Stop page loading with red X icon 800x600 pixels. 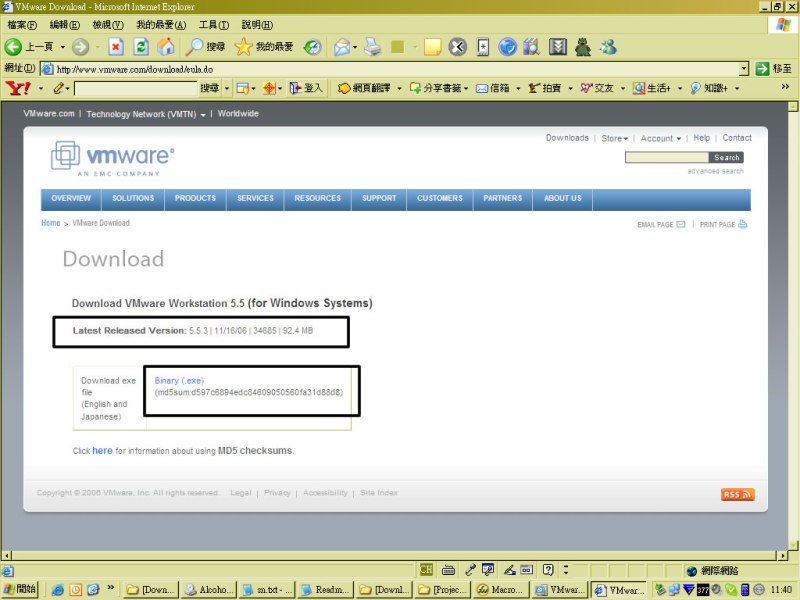(116, 47)
